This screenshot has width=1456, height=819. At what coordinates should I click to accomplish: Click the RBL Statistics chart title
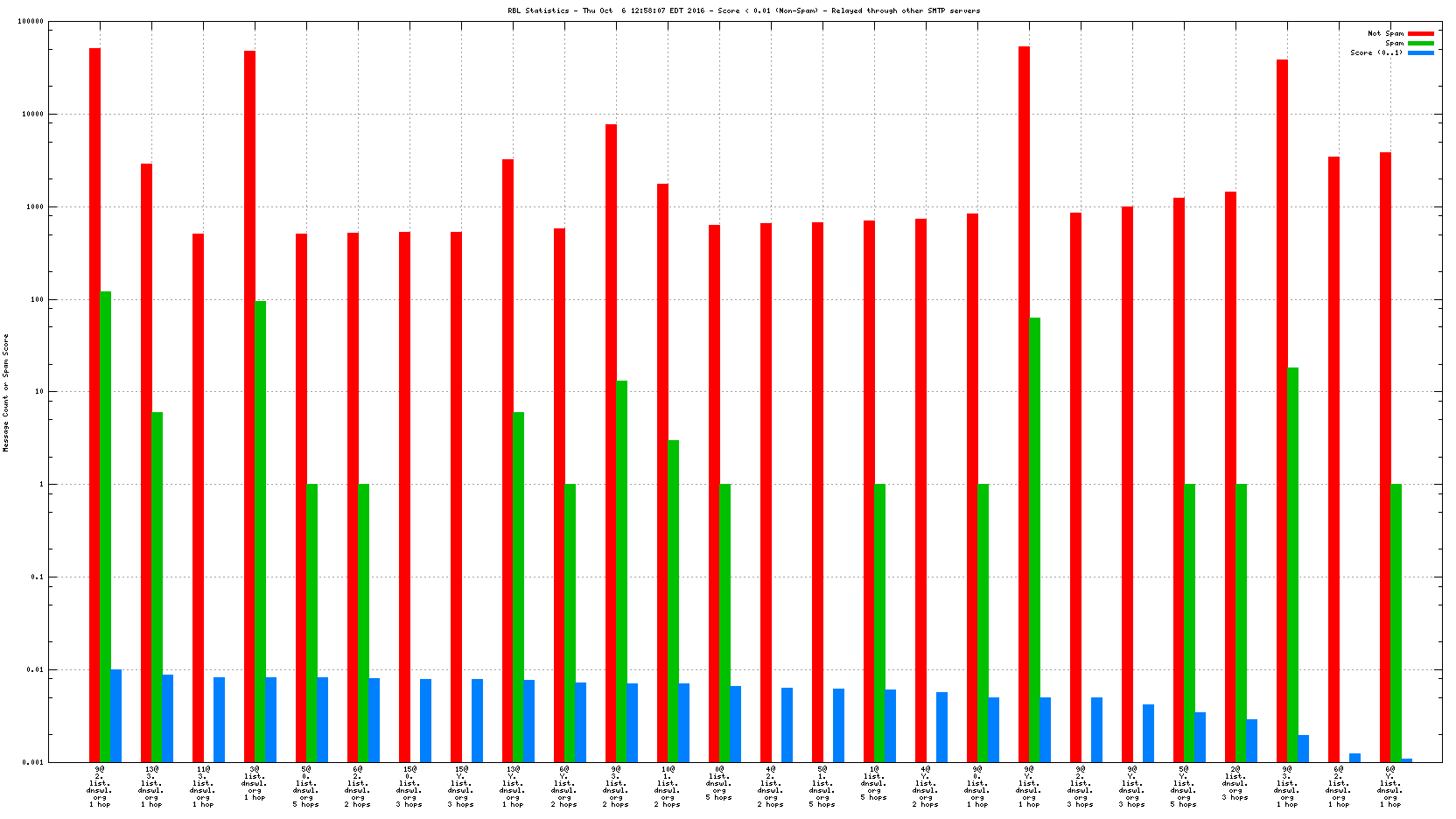744,10
